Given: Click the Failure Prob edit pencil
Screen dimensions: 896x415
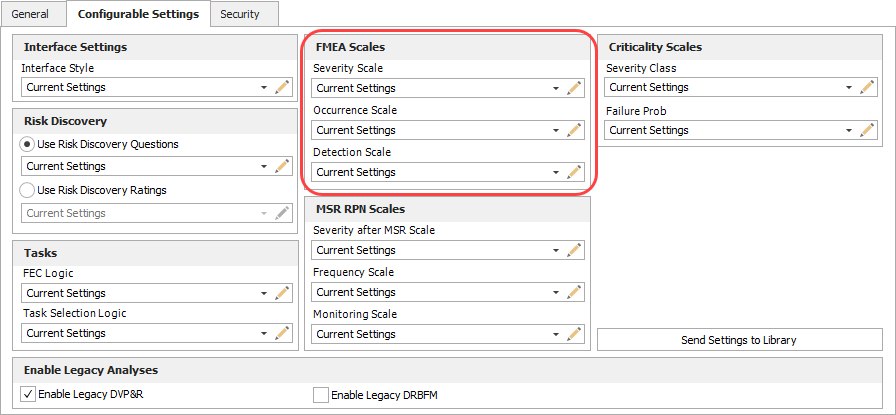Looking at the screenshot, I should 867,130.
